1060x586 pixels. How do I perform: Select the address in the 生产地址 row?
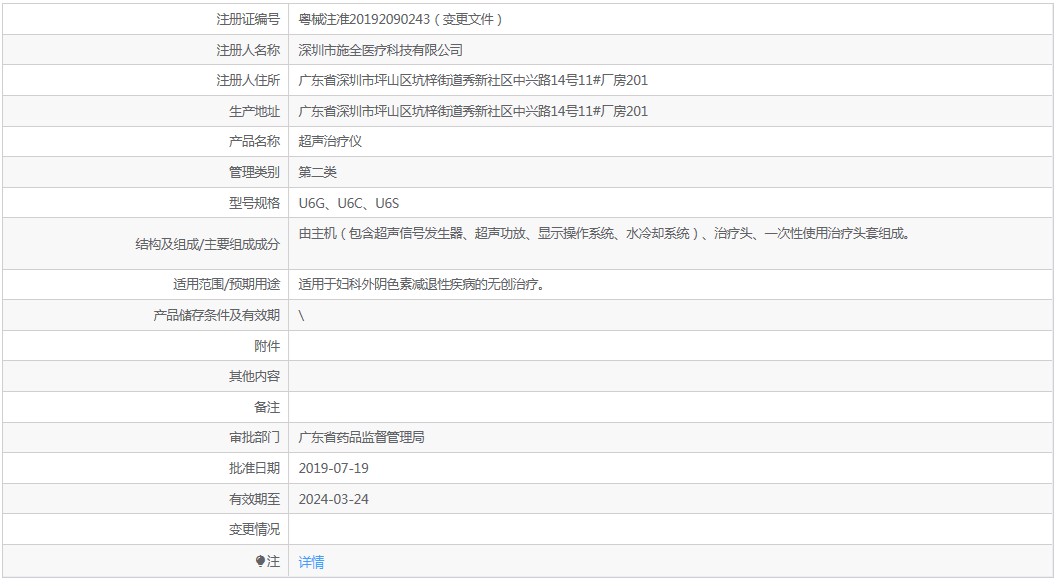pos(473,112)
